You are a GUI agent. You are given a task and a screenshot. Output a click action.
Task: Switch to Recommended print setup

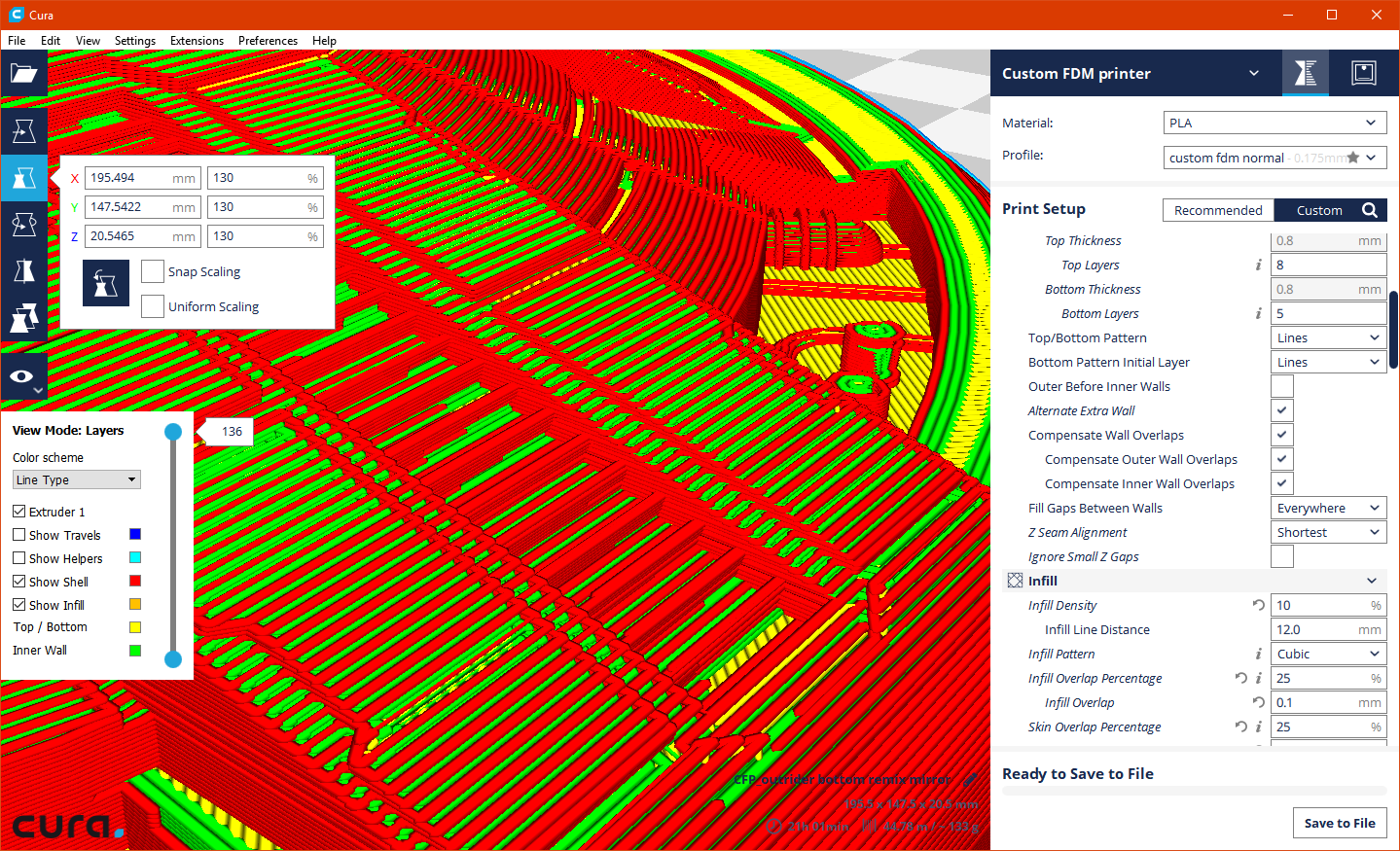point(1218,210)
